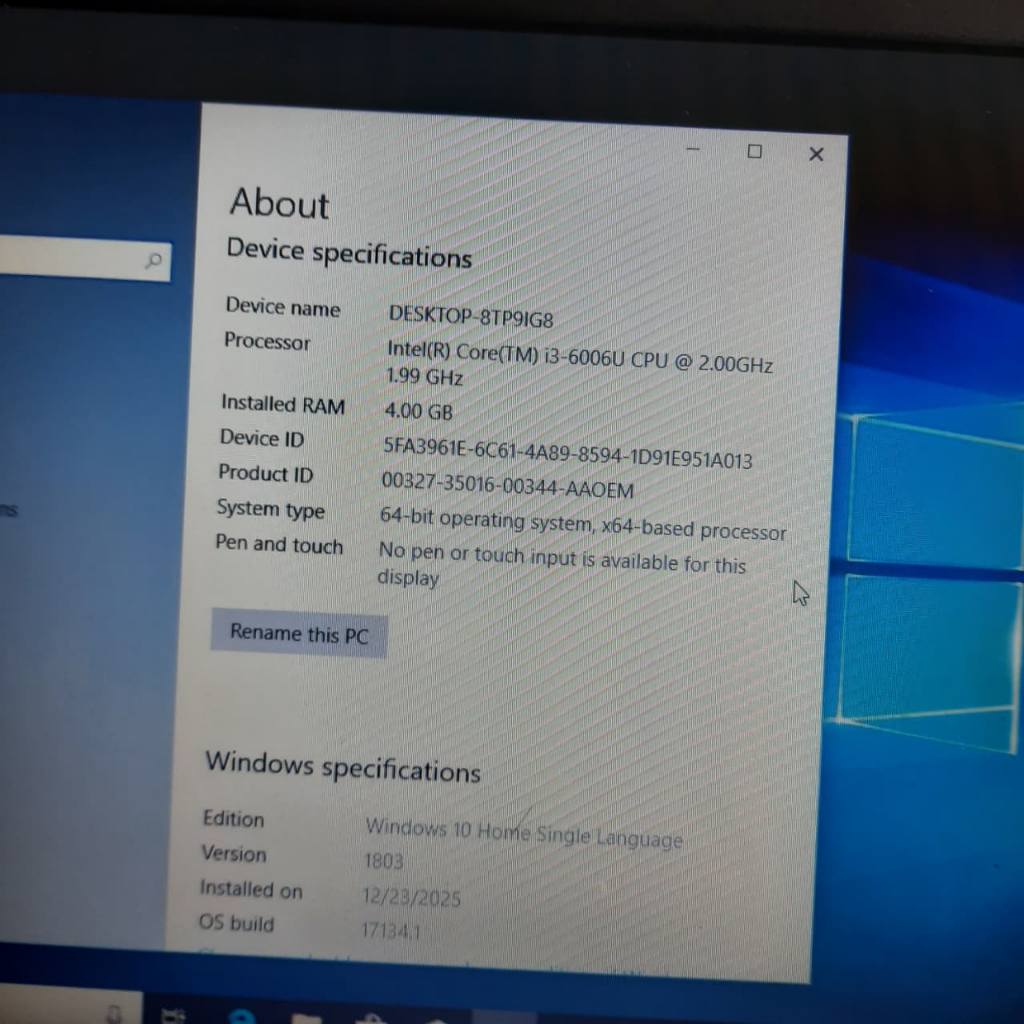Click the magnifier icon in search box
This screenshot has width=1024, height=1024.
[153, 261]
